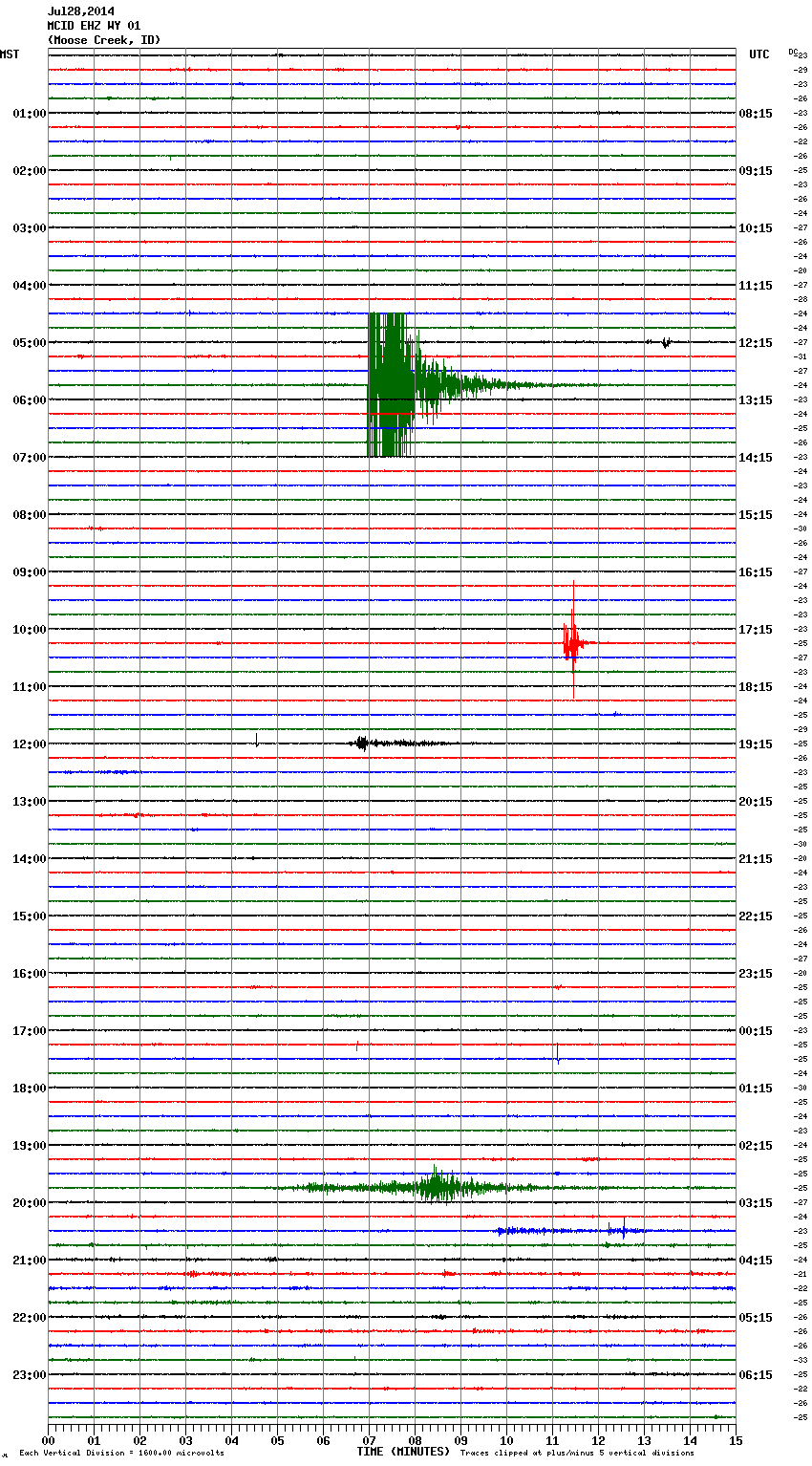Click the UTC timezone label
Image resolution: width=812 pixels, height=1466 pixels.
pyautogui.click(x=759, y=54)
